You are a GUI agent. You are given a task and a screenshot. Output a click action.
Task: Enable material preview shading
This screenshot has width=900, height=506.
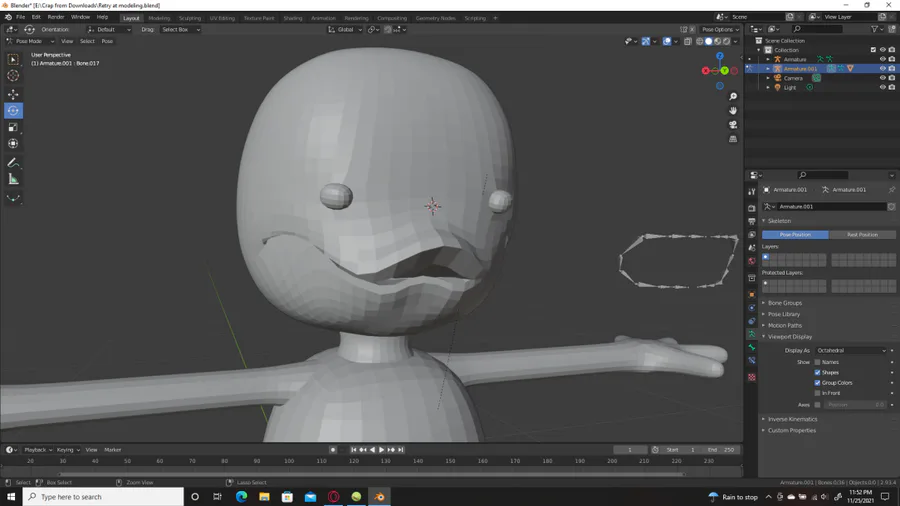[x=717, y=41]
